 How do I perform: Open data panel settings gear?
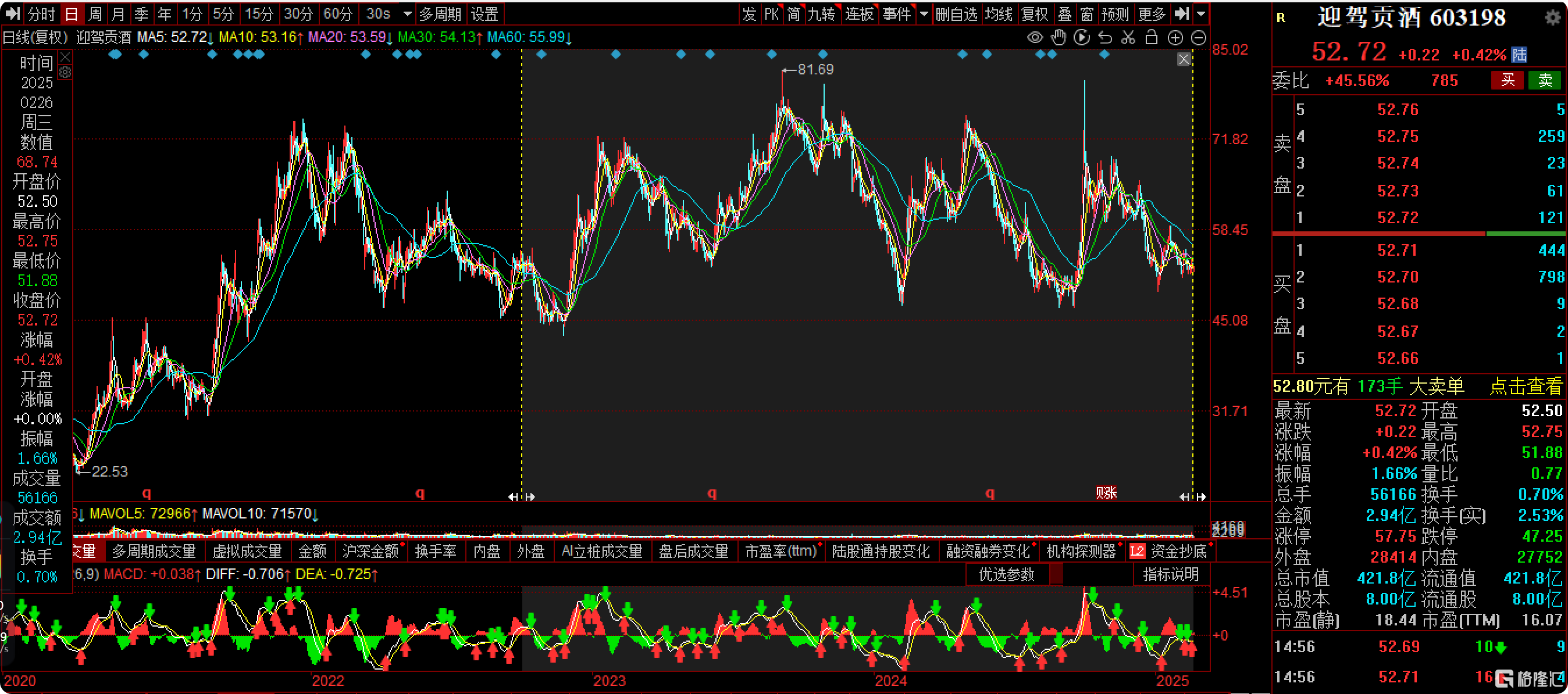click(x=65, y=73)
